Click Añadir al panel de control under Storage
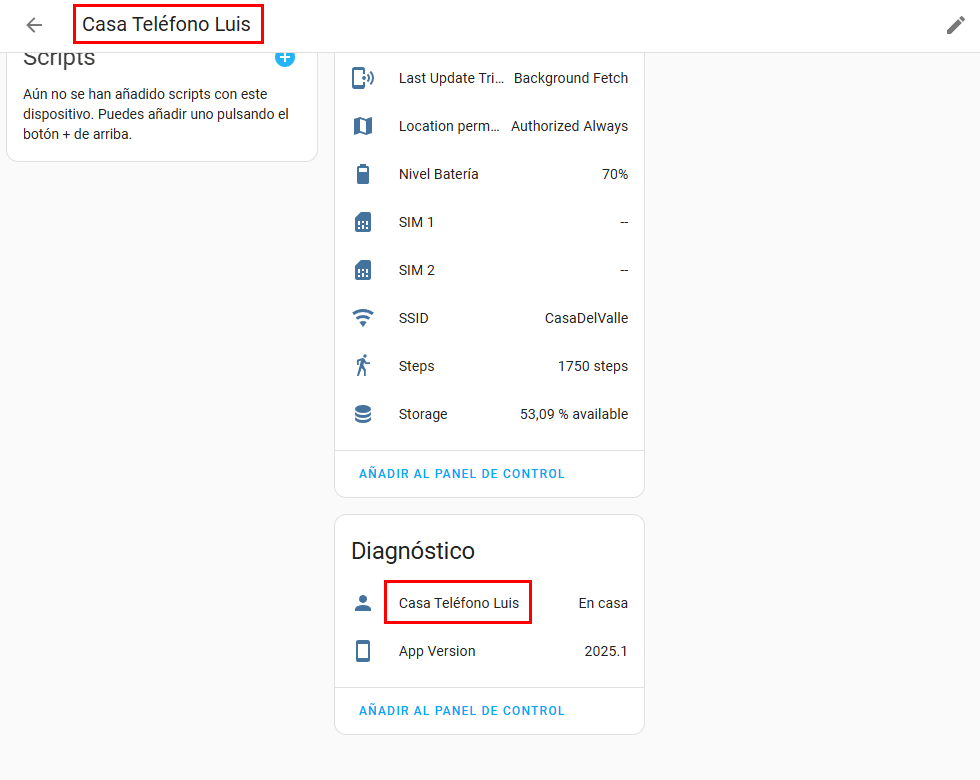Viewport: 980px width, 780px height. (x=462, y=474)
